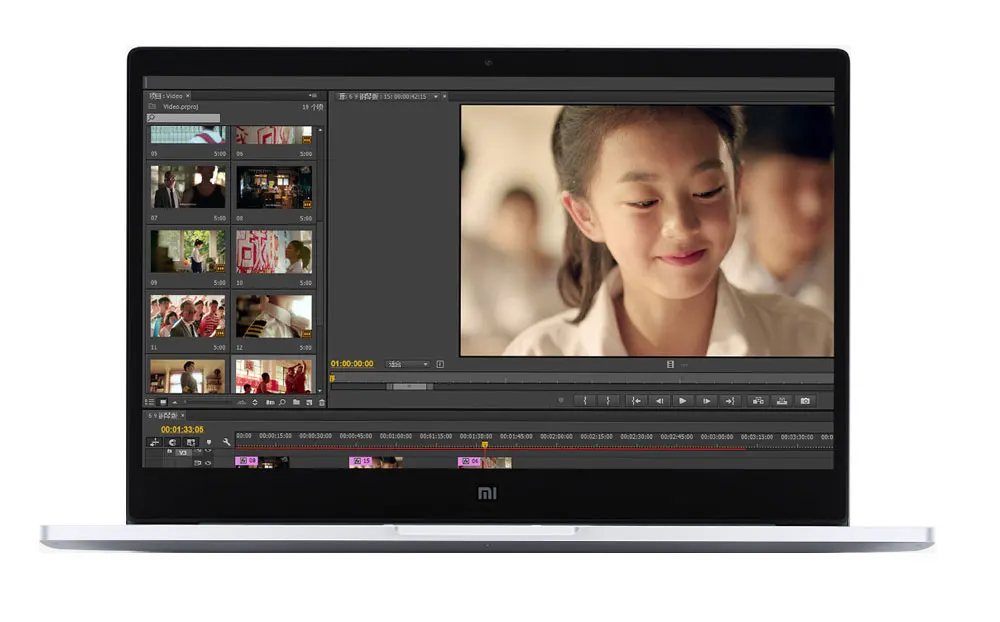Image resolution: width=1000 pixels, height=622 pixels.
Task: Click the drag-video-only filmstrip icon
Action: coord(670,364)
